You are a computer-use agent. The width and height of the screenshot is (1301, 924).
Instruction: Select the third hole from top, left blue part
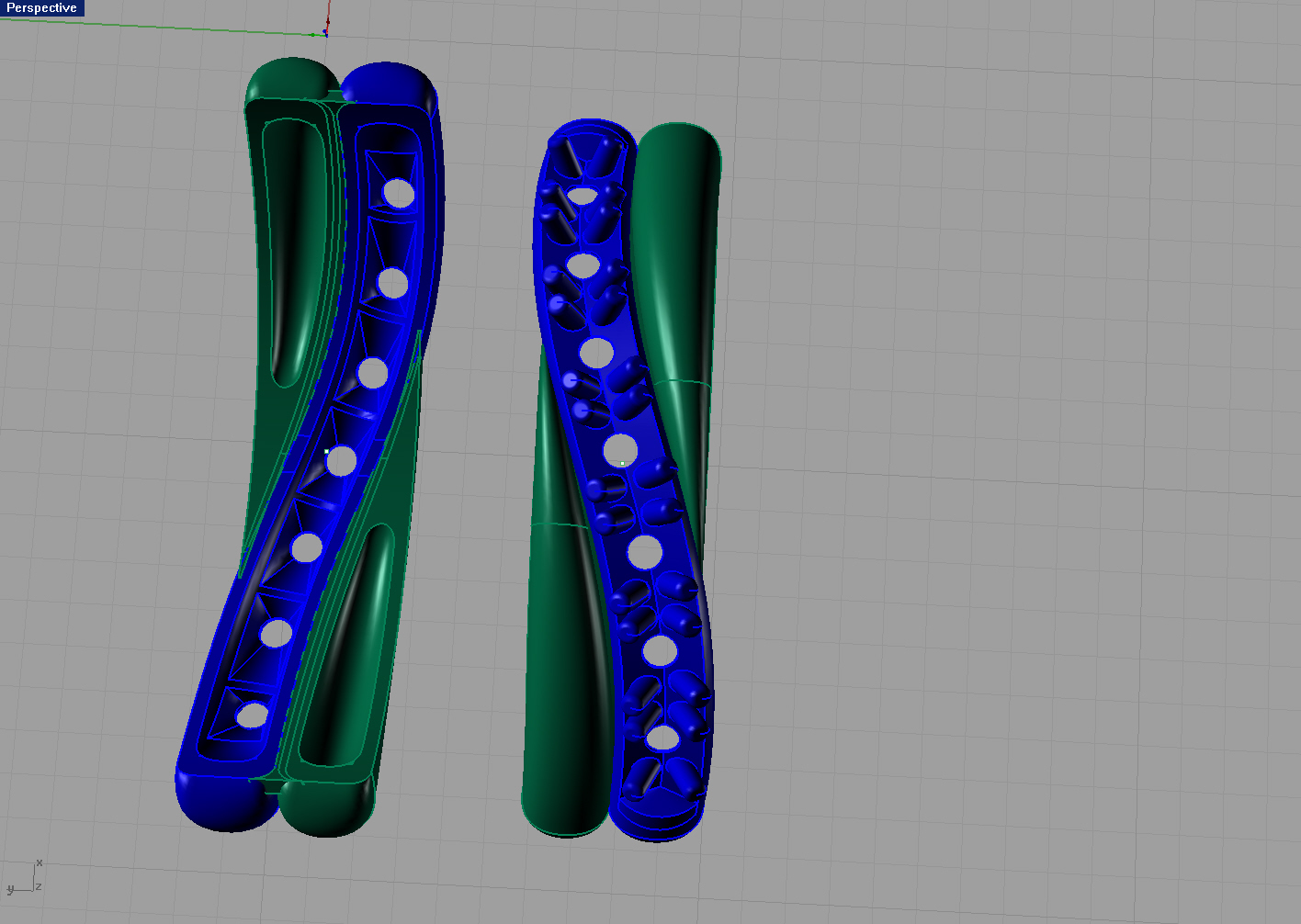pos(372,373)
